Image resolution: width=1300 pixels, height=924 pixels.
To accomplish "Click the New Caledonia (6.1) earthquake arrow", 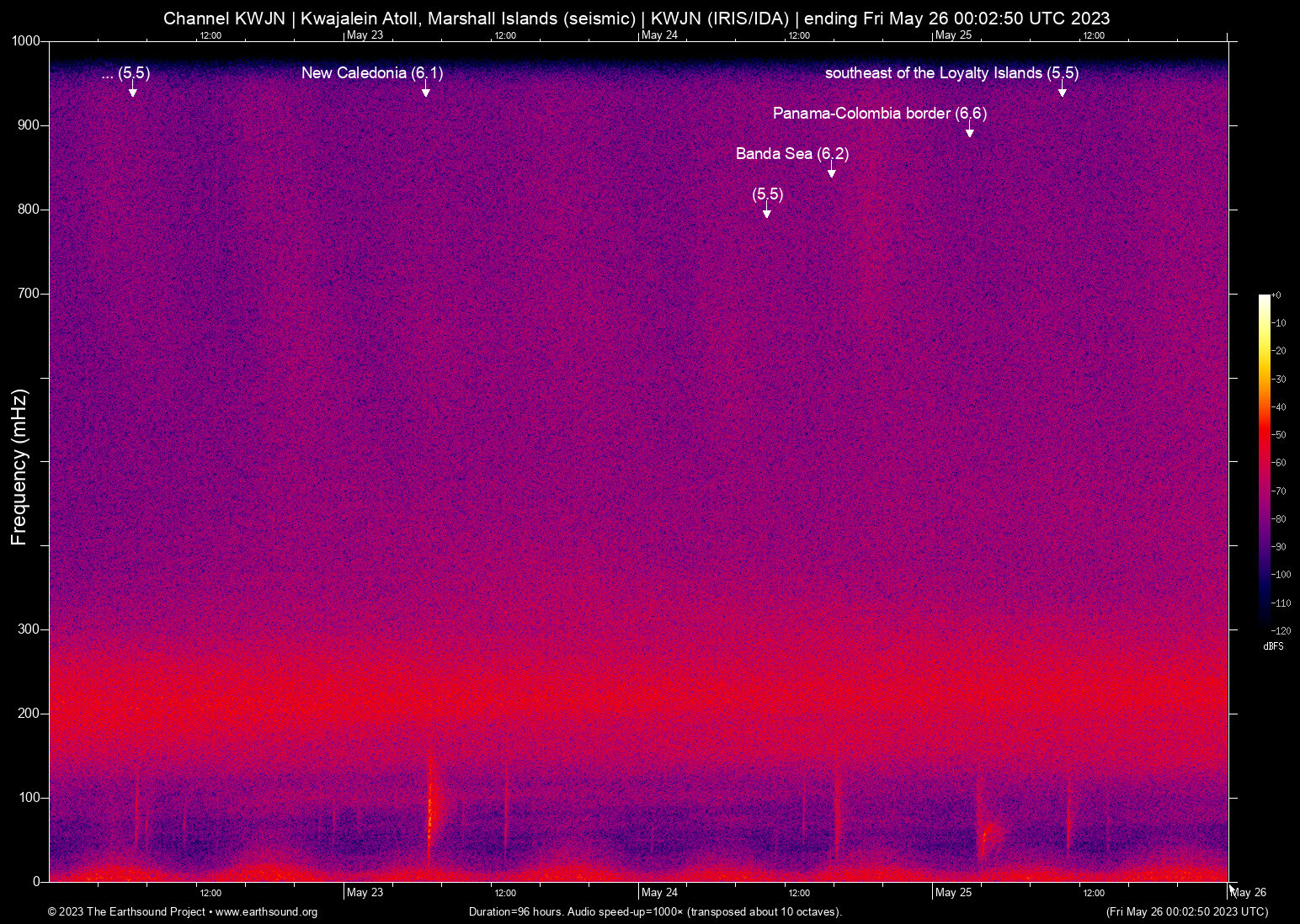I will pos(426,88).
